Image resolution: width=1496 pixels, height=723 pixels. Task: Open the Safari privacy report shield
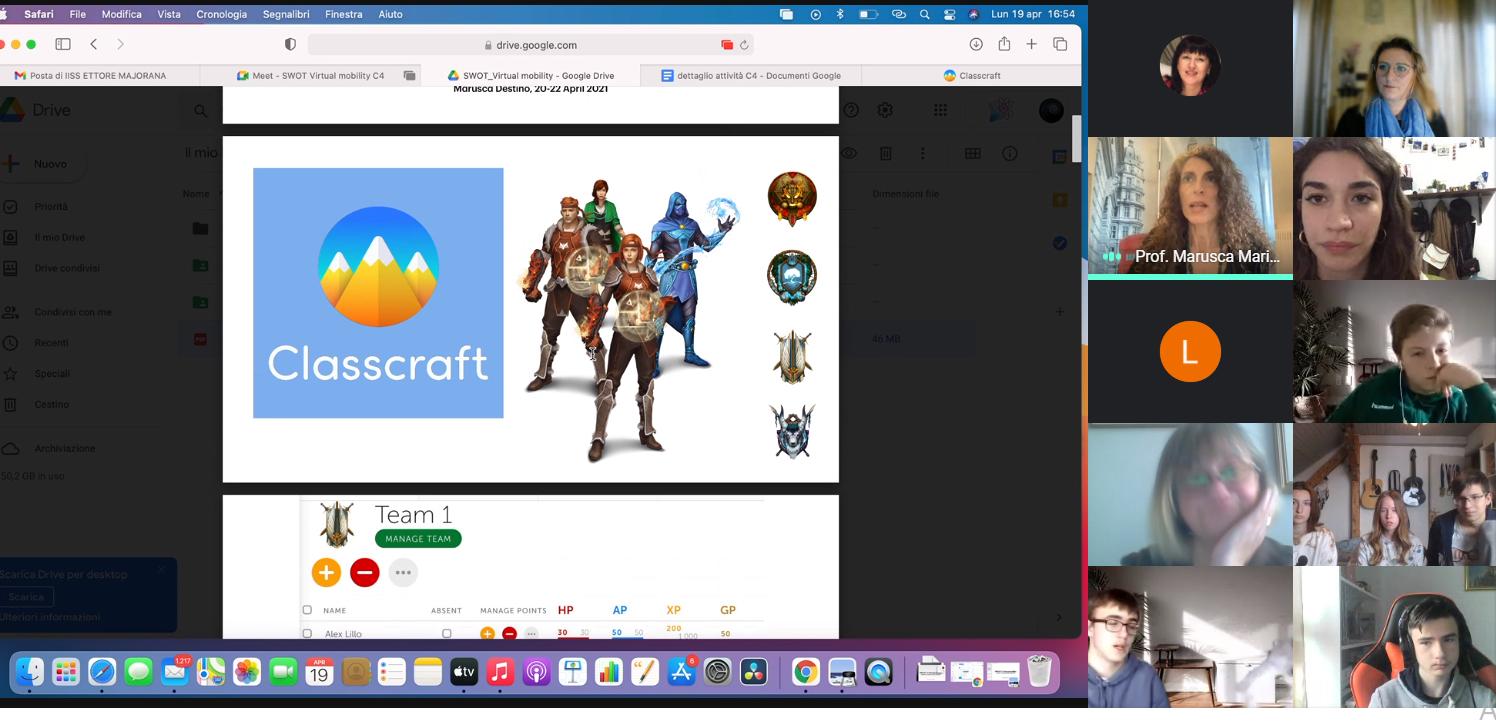click(290, 44)
